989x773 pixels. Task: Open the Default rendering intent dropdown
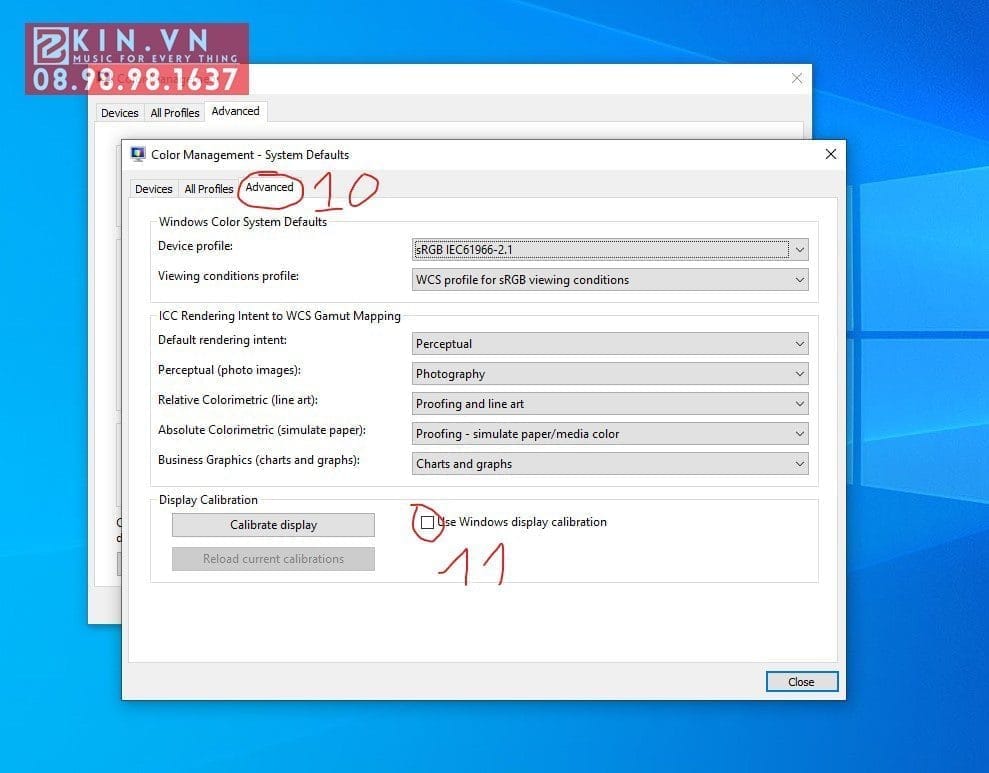coord(798,343)
